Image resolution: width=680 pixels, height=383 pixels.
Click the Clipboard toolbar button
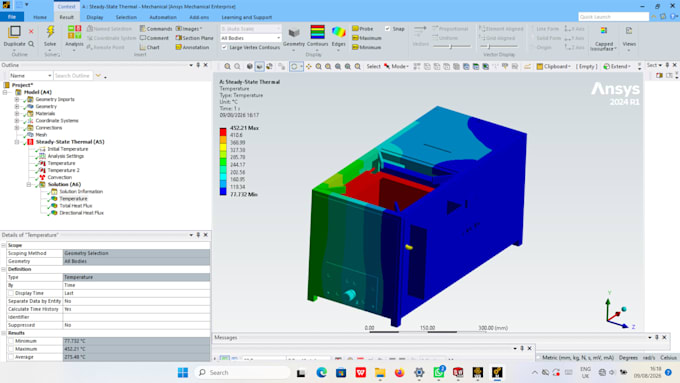(x=553, y=66)
